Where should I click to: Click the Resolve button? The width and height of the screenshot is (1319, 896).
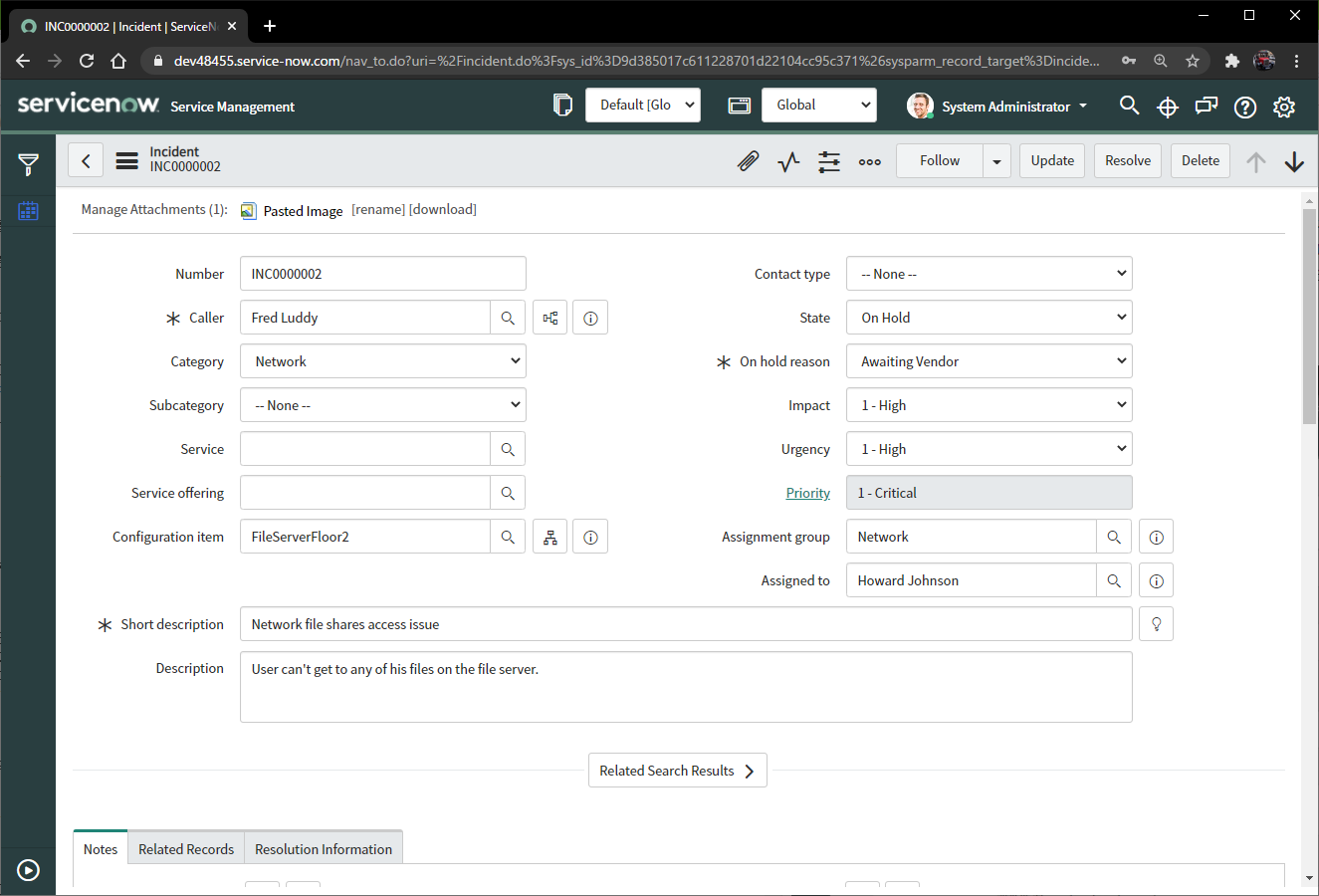tap(1127, 159)
